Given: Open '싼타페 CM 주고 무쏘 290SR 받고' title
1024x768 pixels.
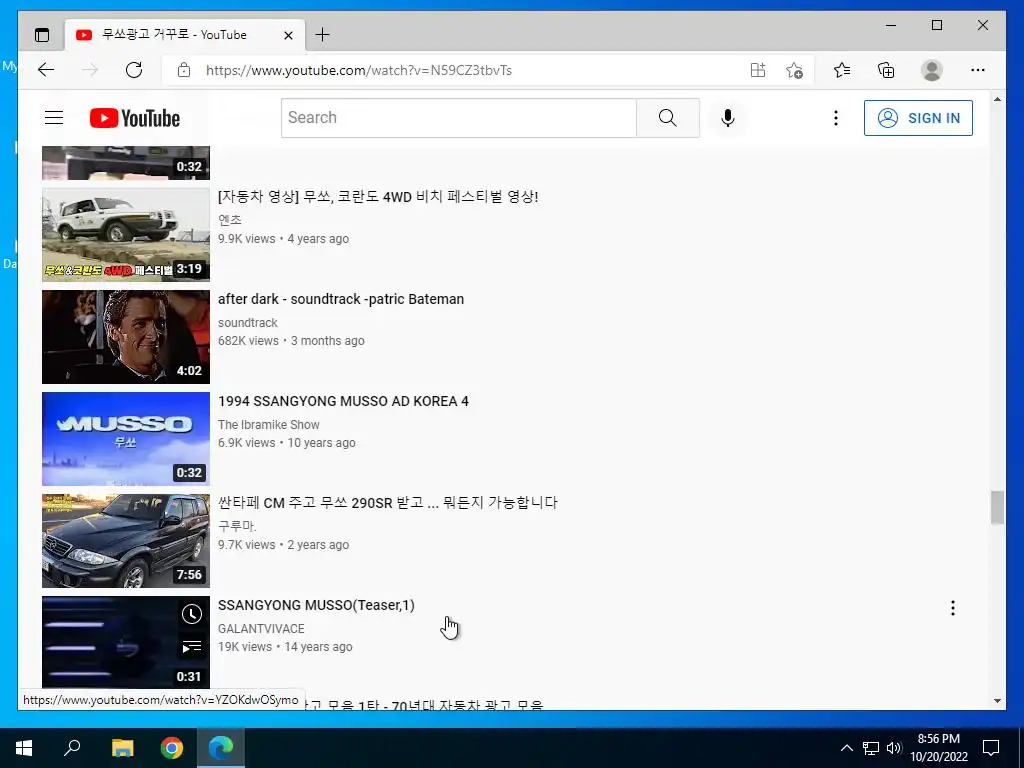Looking at the screenshot, I should click(x=388, y=503).
